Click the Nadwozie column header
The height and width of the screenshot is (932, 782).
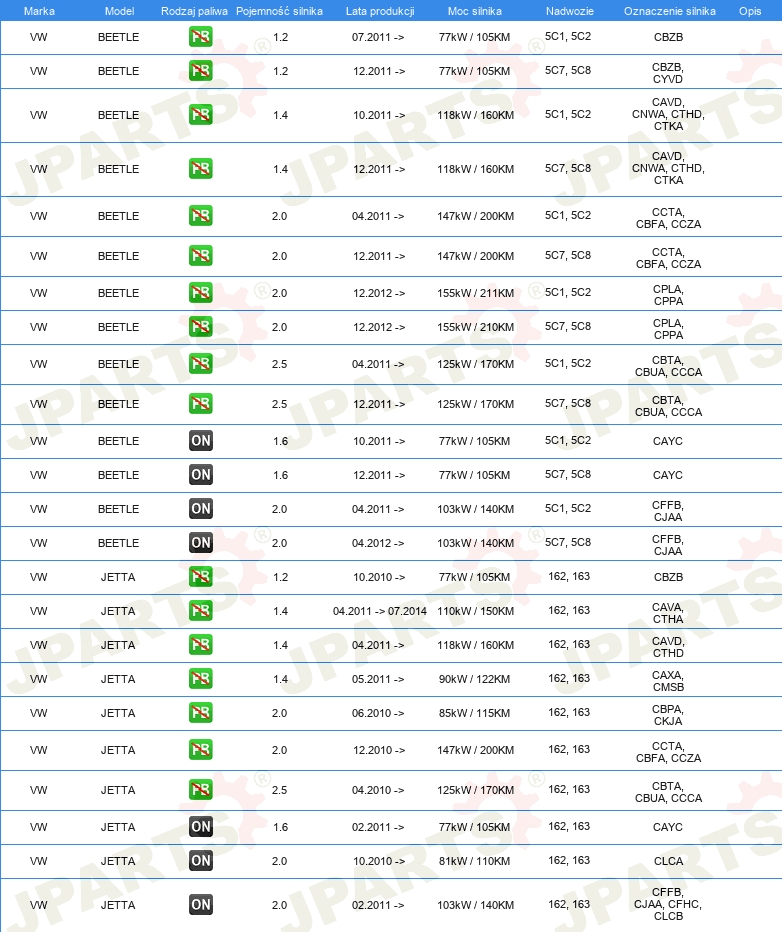[x=569, y=11]
